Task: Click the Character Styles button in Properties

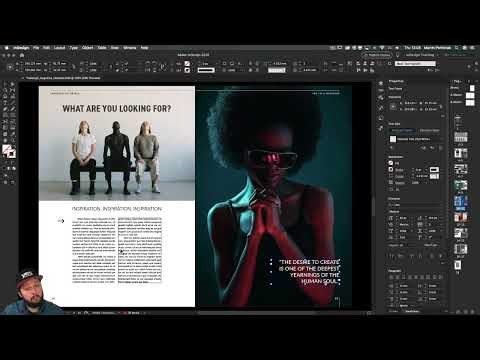Action: pyautogui.click(x=429, y=130)
